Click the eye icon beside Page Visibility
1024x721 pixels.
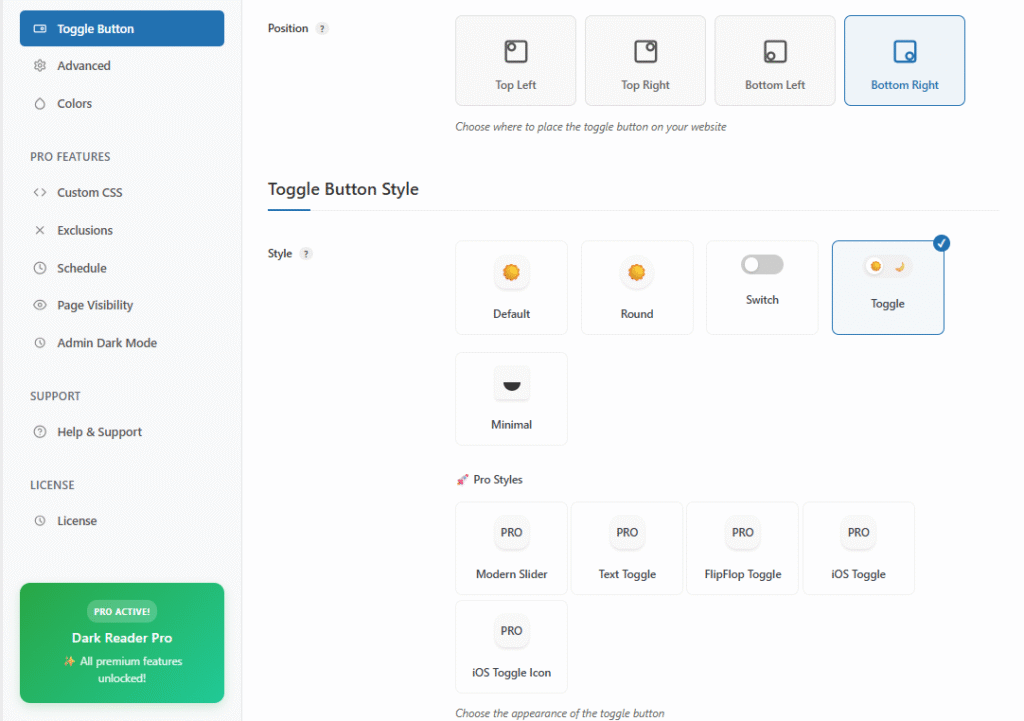pyautogui.click(x=40, y=305)
